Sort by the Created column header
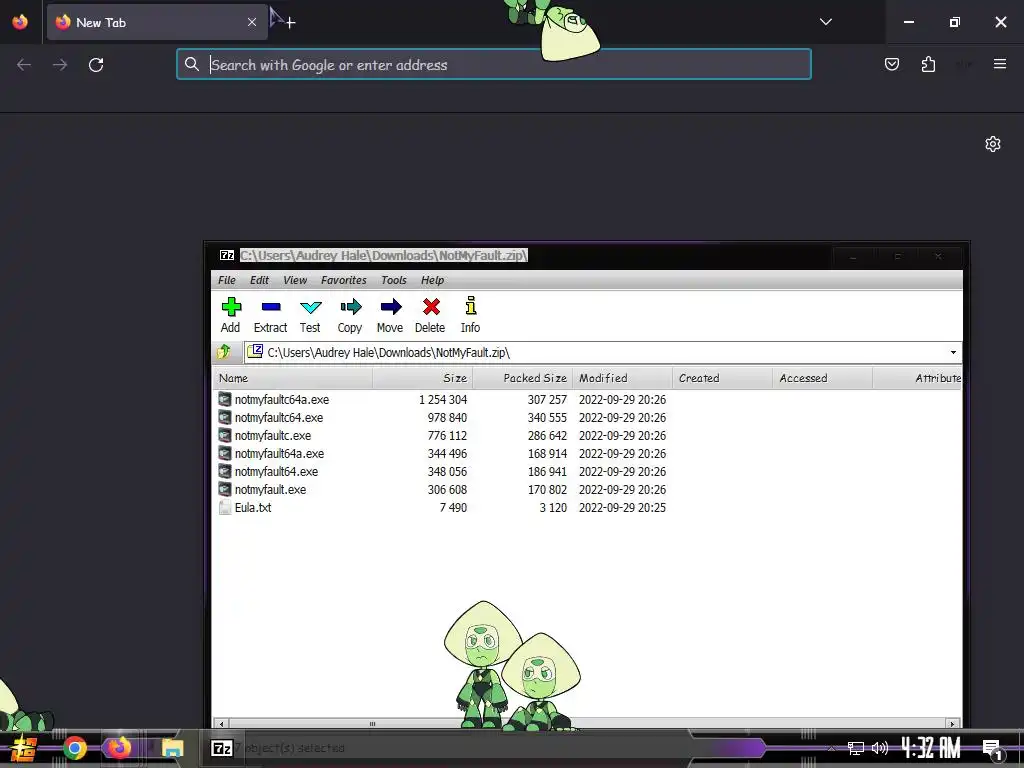Image resolution: width=1024 pixels, height=768 pixels. pos(722,378)
